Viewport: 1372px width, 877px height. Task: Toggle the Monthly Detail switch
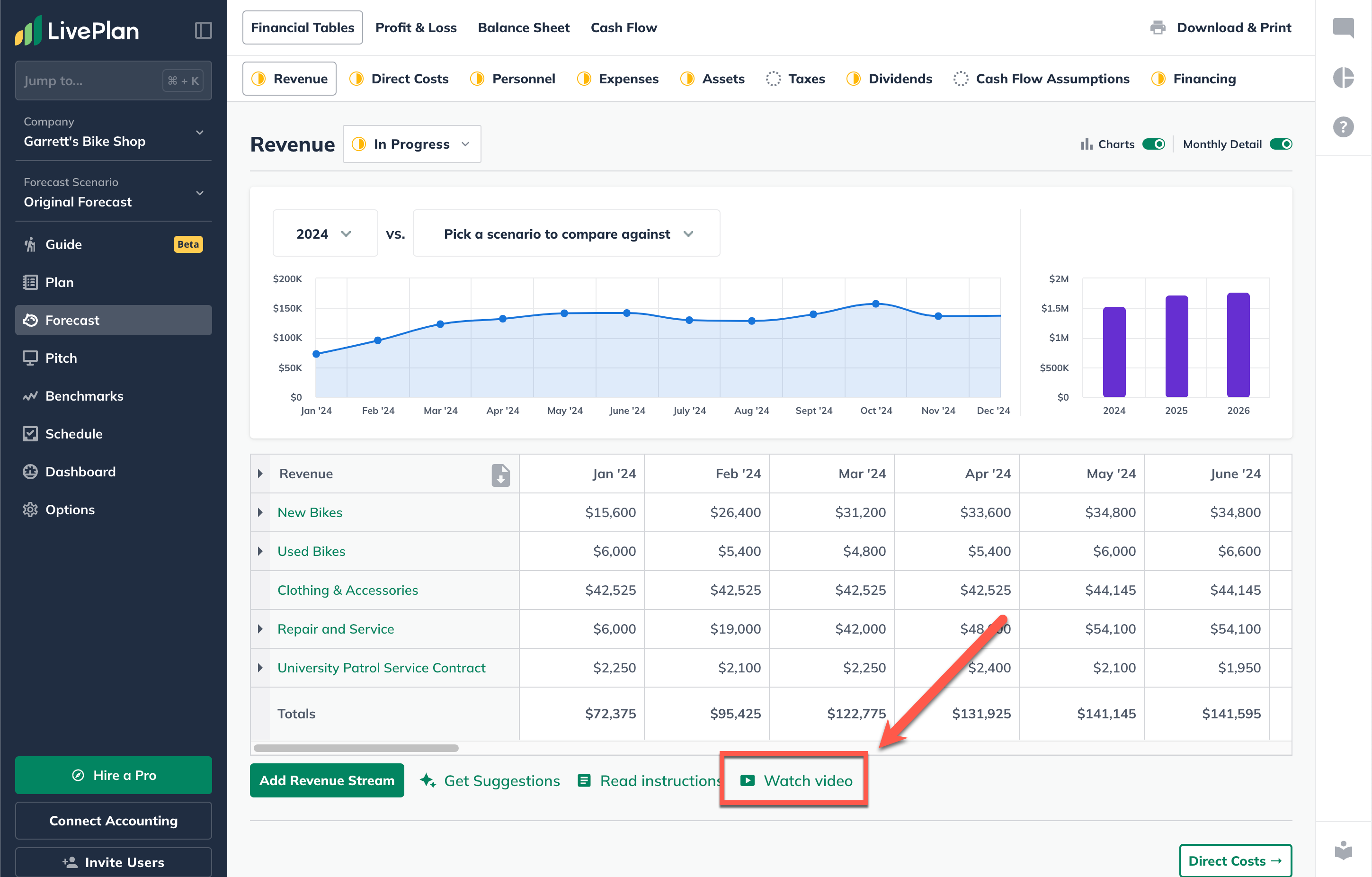1280,144
